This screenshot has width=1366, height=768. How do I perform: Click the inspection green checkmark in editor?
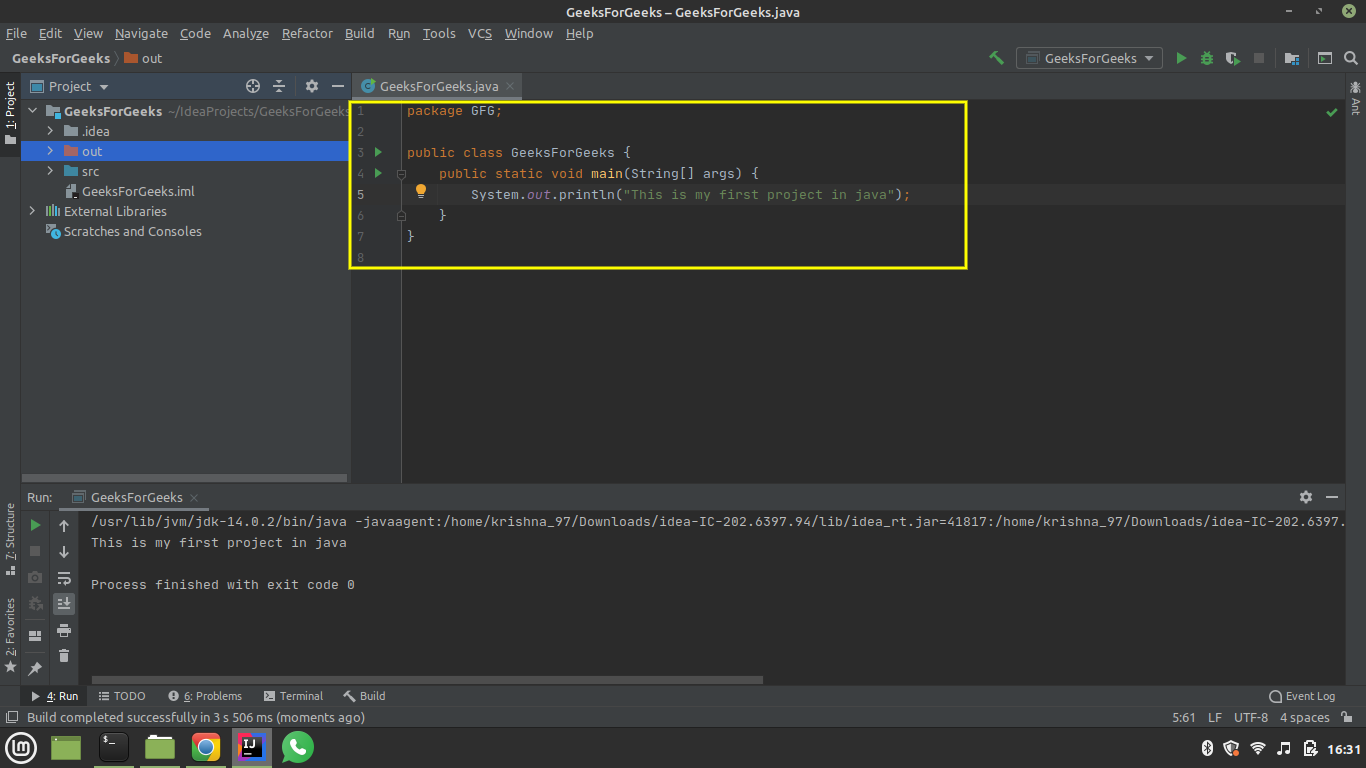tap(1332, 113)
